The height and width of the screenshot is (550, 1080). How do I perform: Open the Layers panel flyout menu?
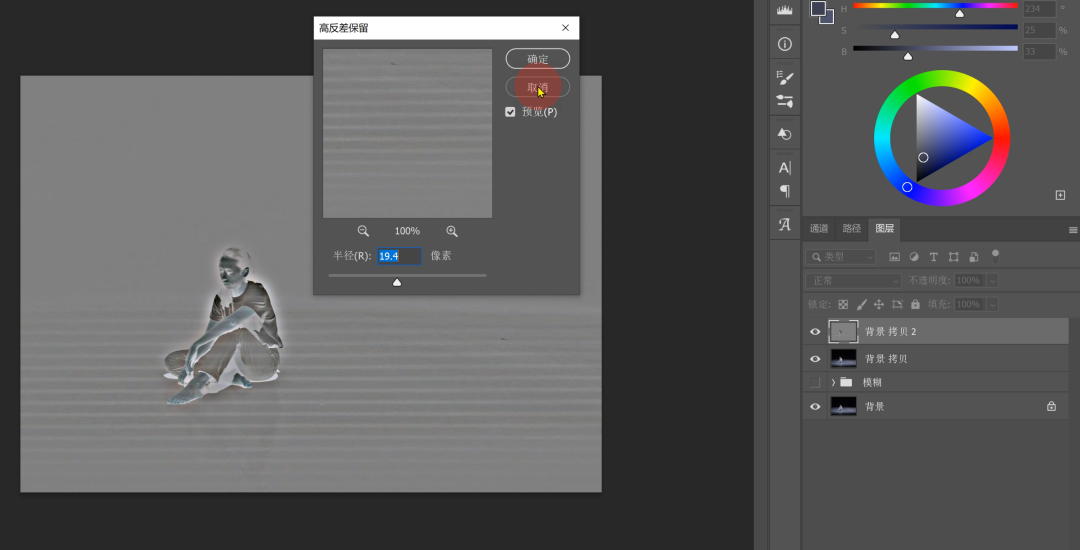point(1072,230)
